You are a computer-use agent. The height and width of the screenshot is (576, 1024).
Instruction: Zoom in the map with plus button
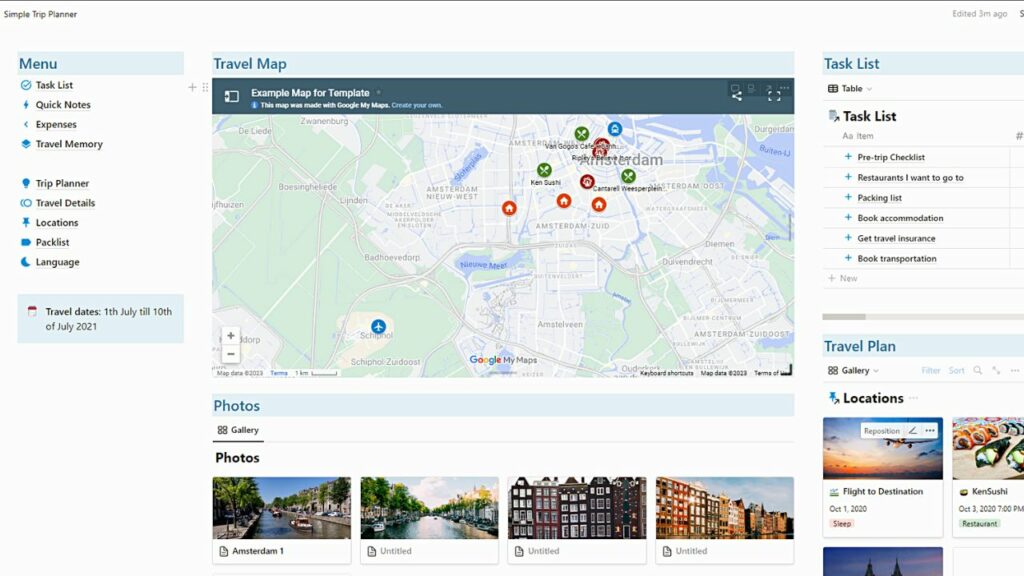pyautogui.click(x=231, y=336)
